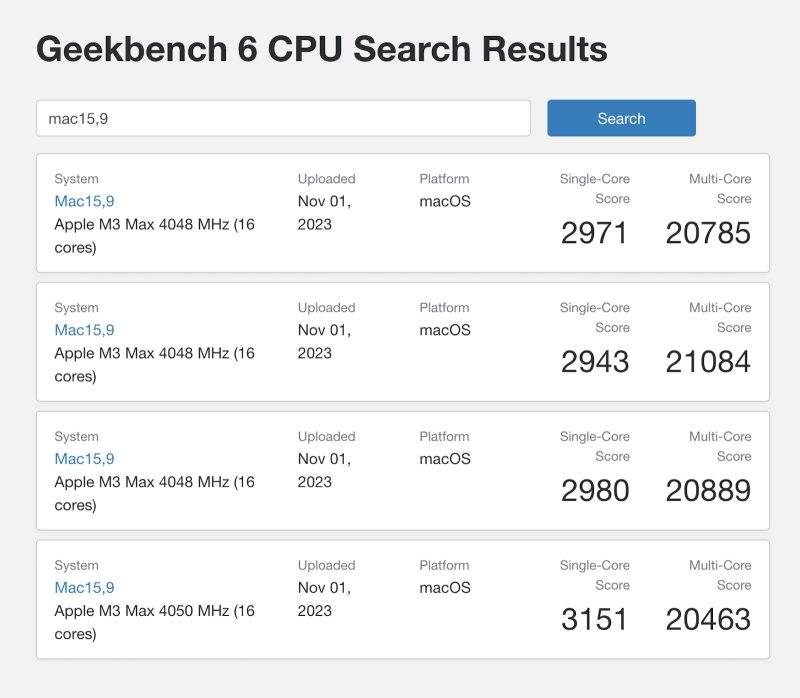Click the blue Search button

[x=620, y=117]
